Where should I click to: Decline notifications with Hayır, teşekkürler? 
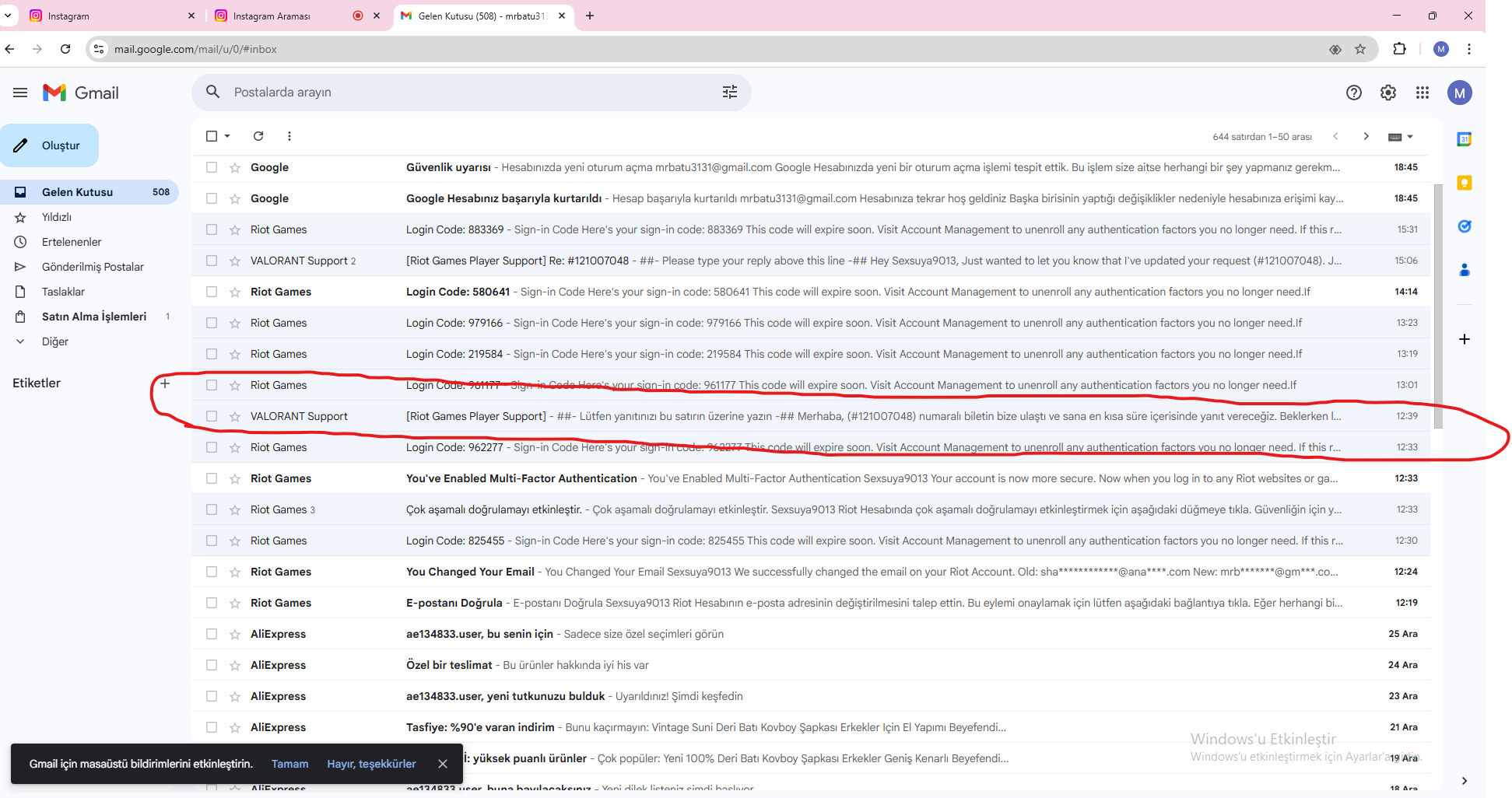click(x=371, y=764)
